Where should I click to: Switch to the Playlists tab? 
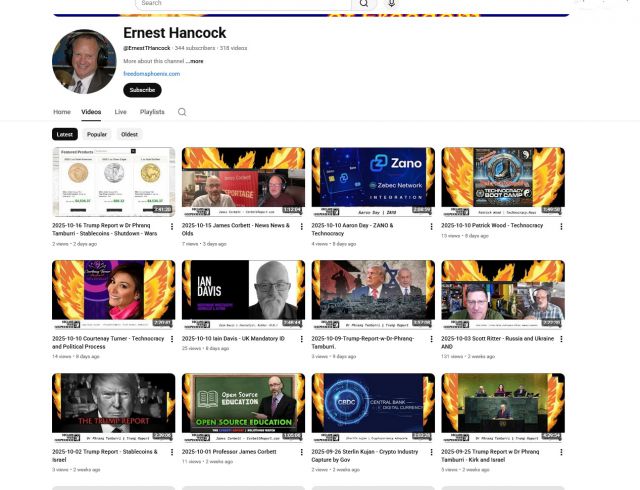[152, 112]
